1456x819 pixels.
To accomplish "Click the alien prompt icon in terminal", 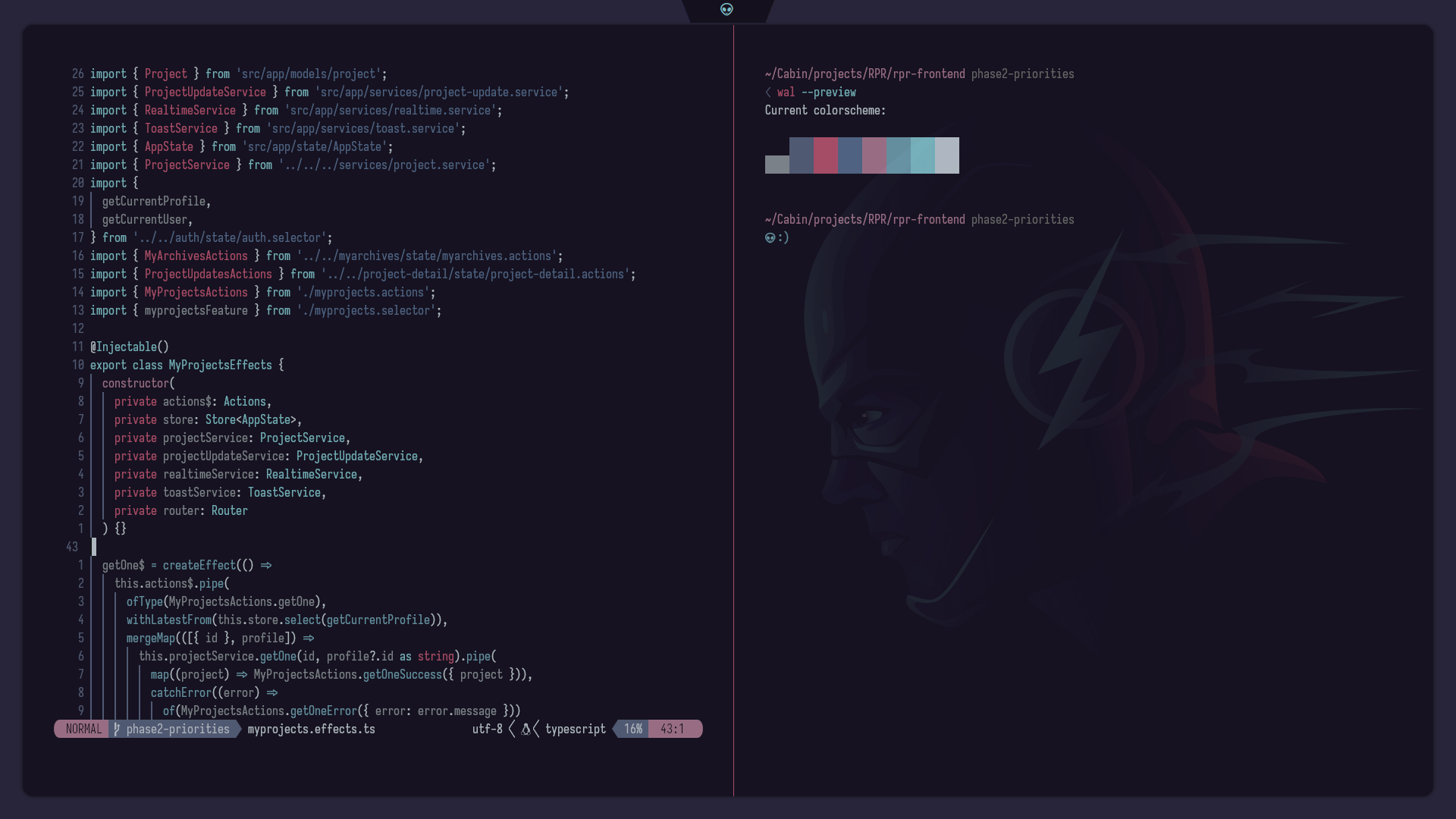I will point(770,238).
